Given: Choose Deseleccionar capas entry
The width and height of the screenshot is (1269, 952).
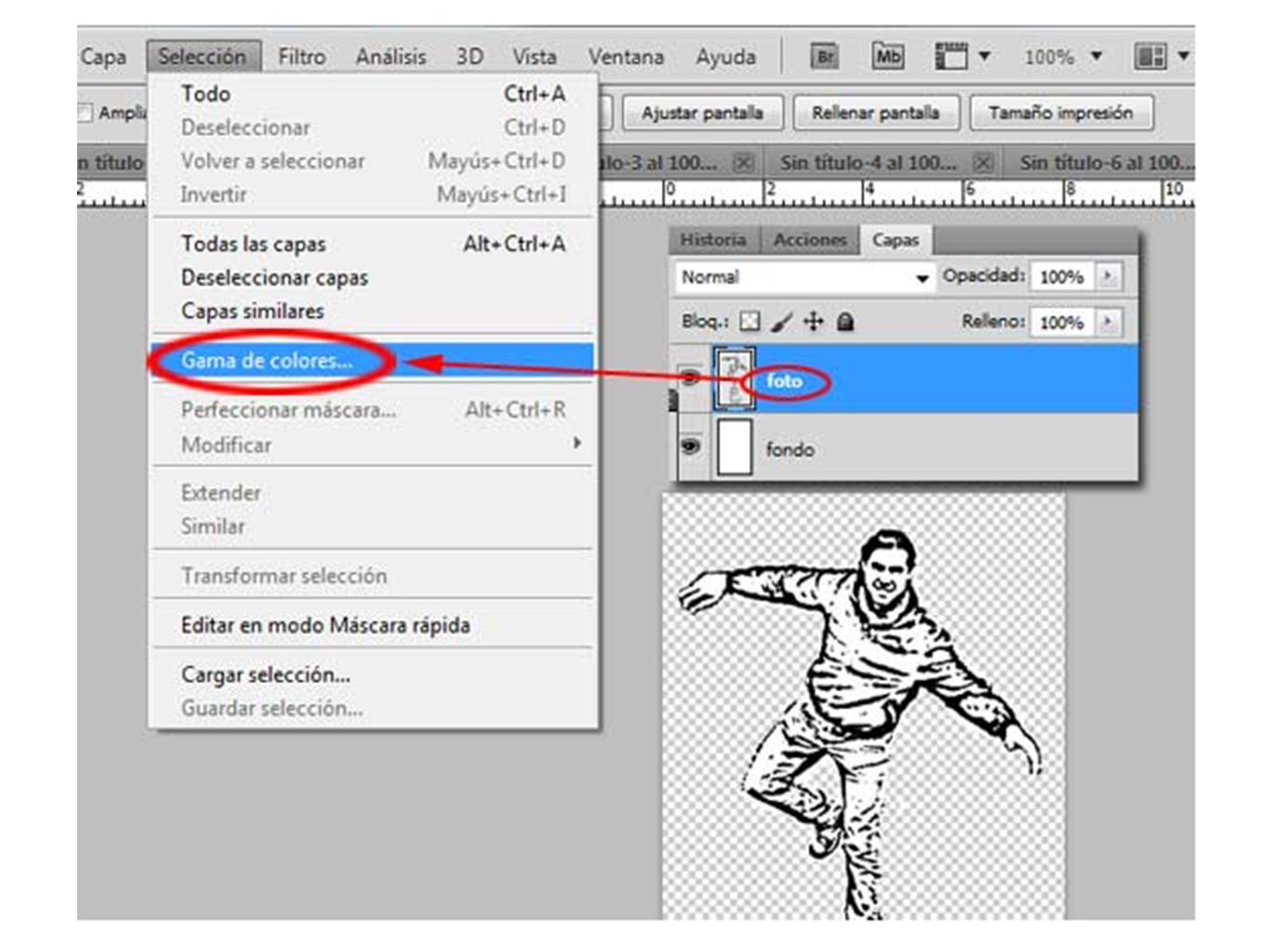Looking at the screenshot, I should click(x=372, y=277).
